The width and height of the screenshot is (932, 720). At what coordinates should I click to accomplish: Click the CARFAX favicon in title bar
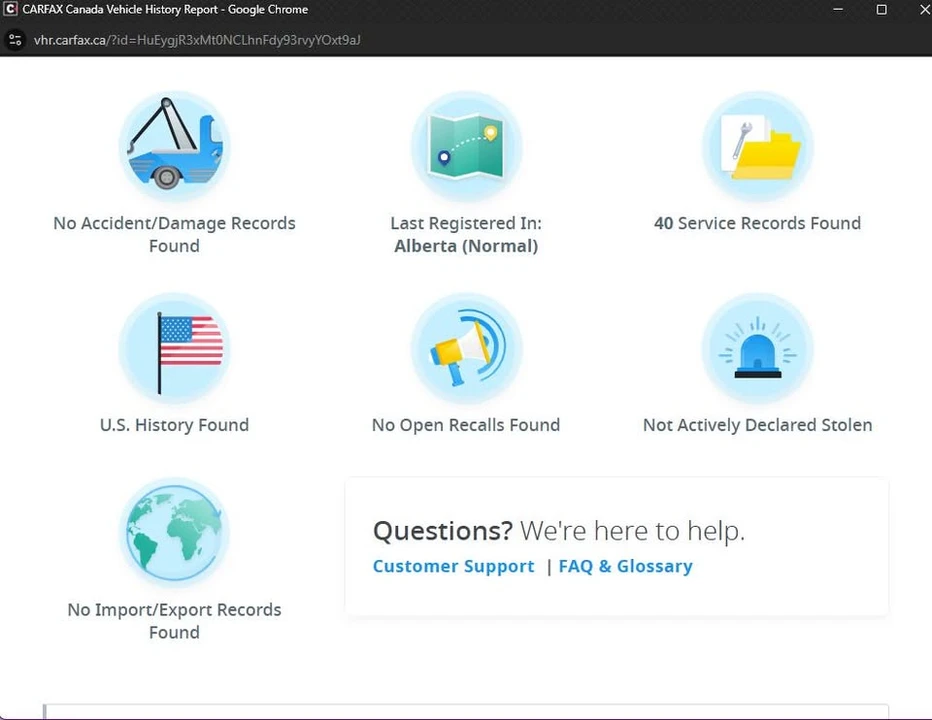10,10
